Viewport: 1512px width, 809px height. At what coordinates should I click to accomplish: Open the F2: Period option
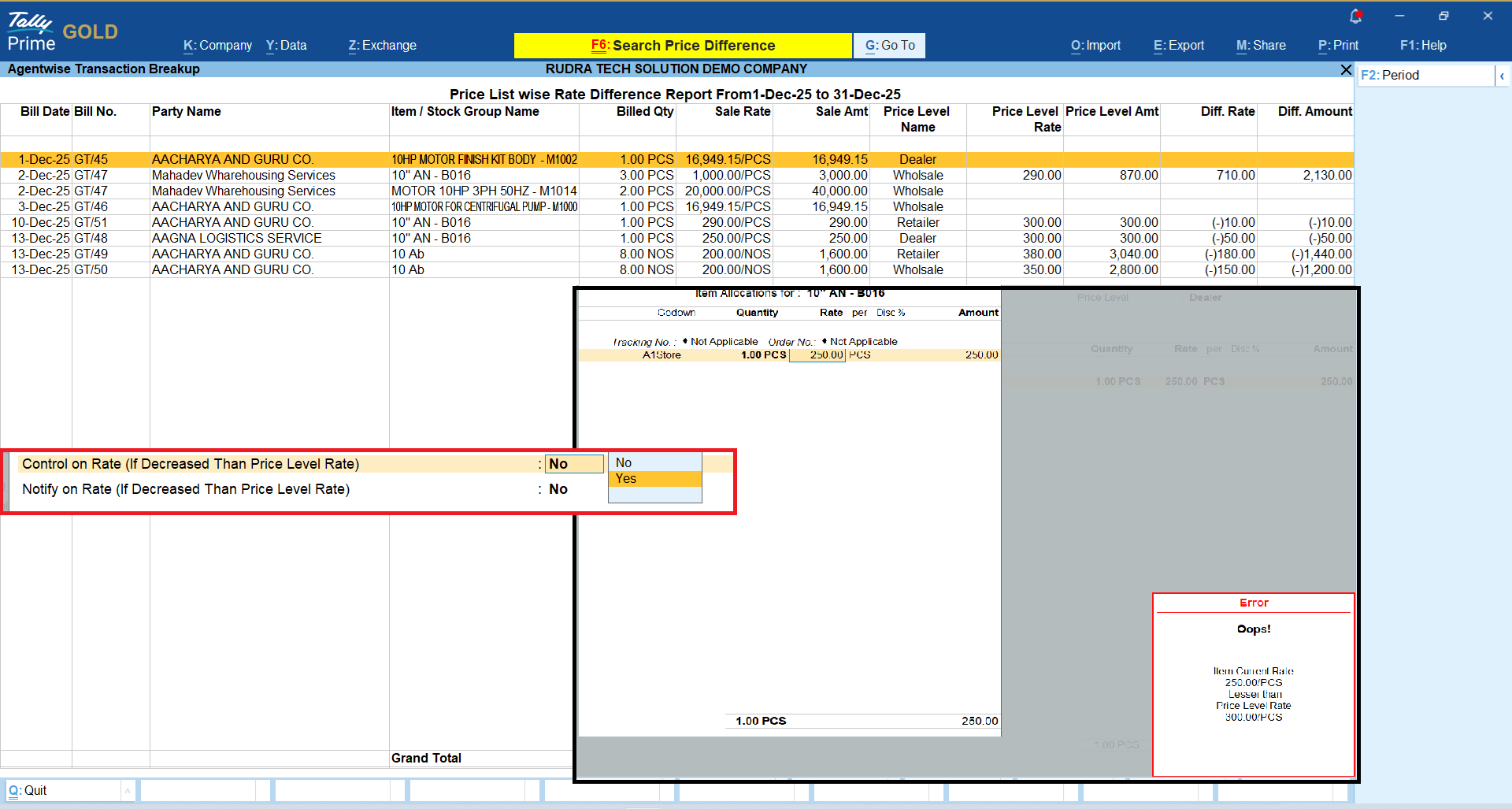click(x=1424, y=76)
